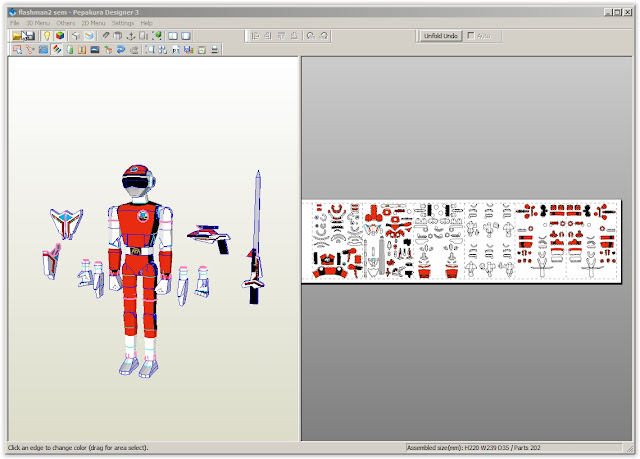
Task: Click the folded paper icon beside the anchor
Action: coord(118,36)
